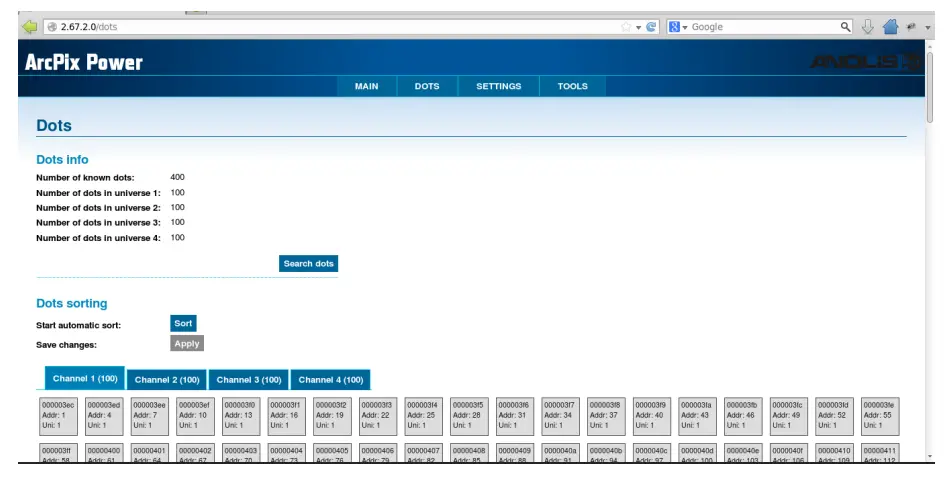
Task: Go to the browser home page icon
Action: [890, 27]
